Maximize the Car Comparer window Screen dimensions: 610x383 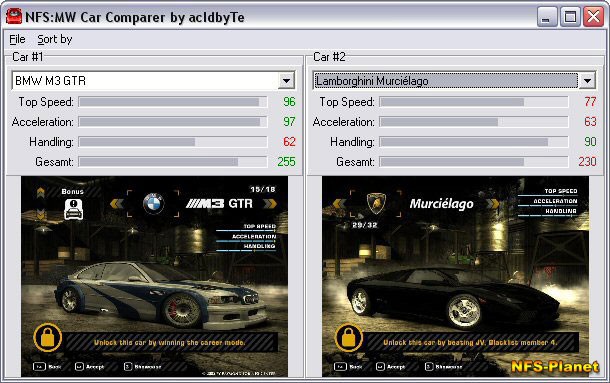coord(570,17)
